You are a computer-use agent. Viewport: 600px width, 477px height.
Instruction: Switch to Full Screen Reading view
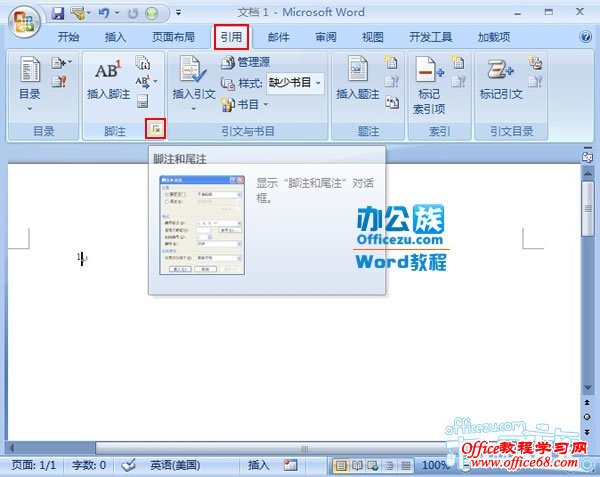(x=357, y=466)
